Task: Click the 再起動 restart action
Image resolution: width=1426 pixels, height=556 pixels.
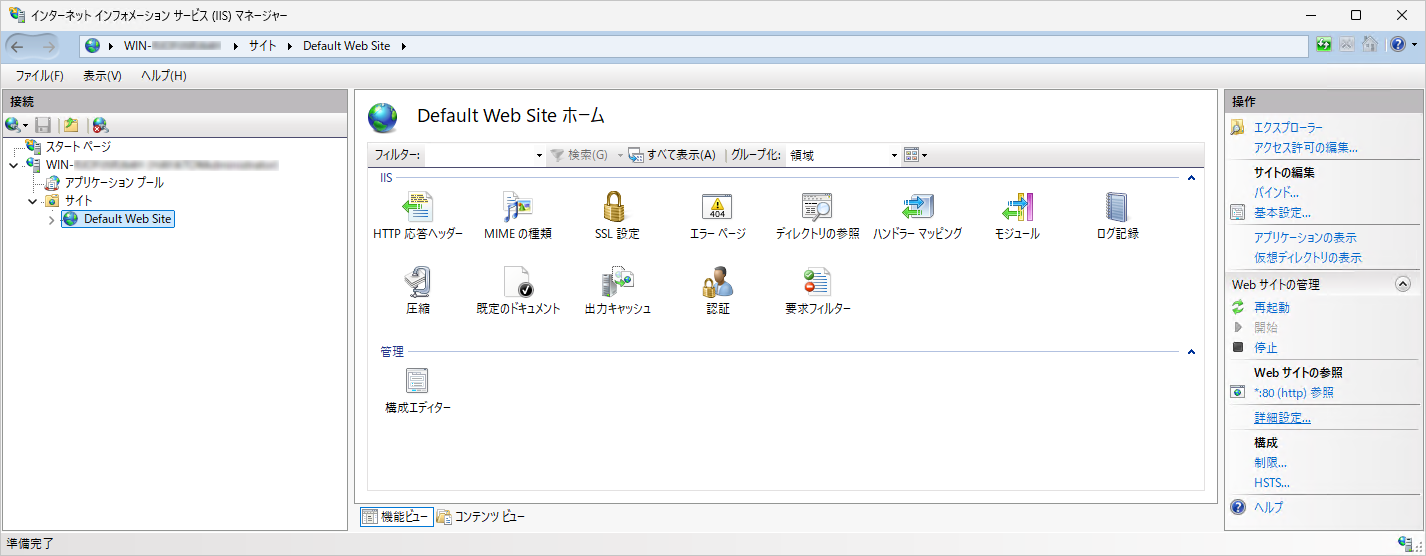Action: click(1272, 308)
